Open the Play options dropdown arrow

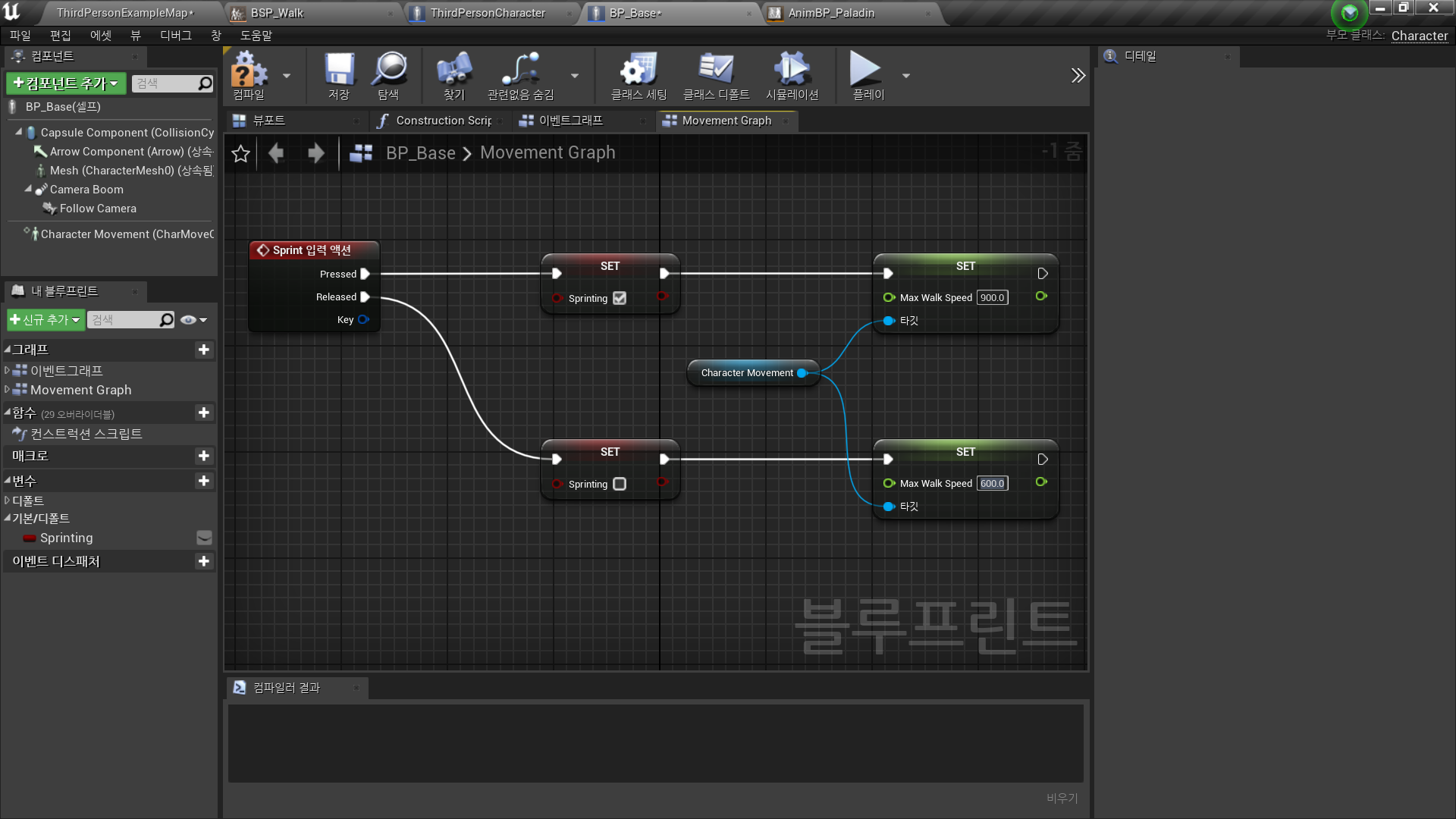pos(905,76)
